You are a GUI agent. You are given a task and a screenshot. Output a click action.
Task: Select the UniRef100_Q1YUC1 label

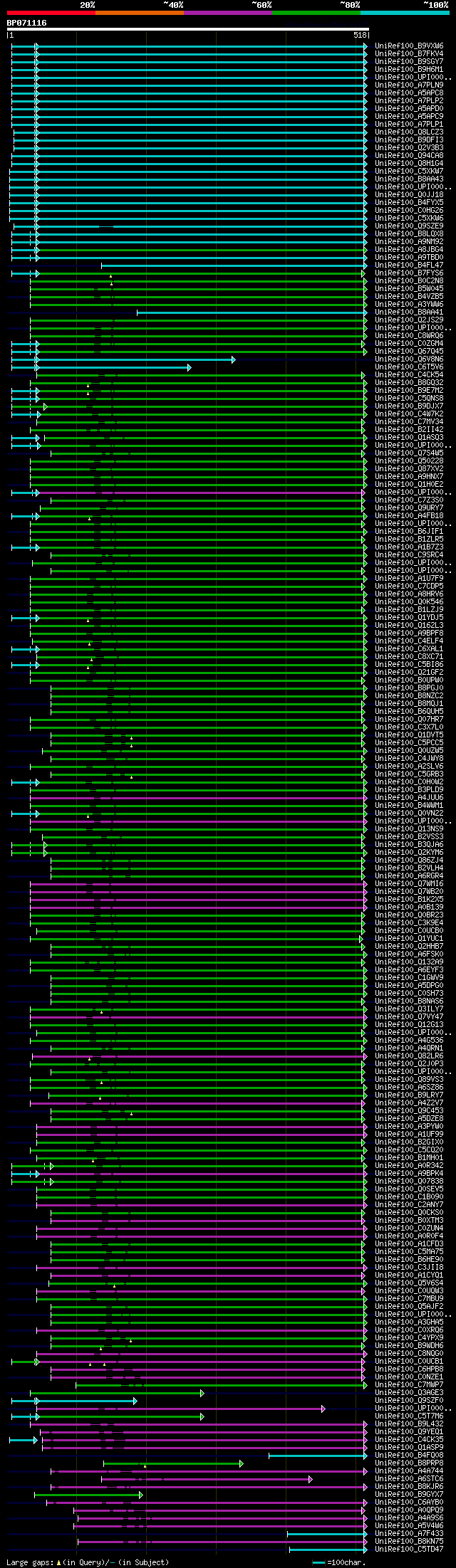(x=409, y=939)
